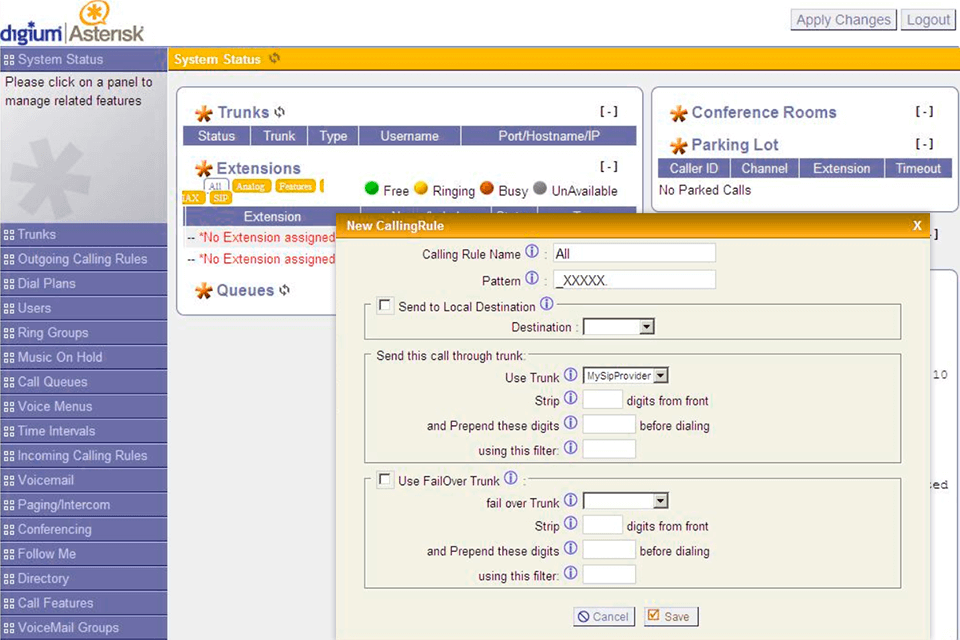Open the Destination dropdown

click(619, 327)
